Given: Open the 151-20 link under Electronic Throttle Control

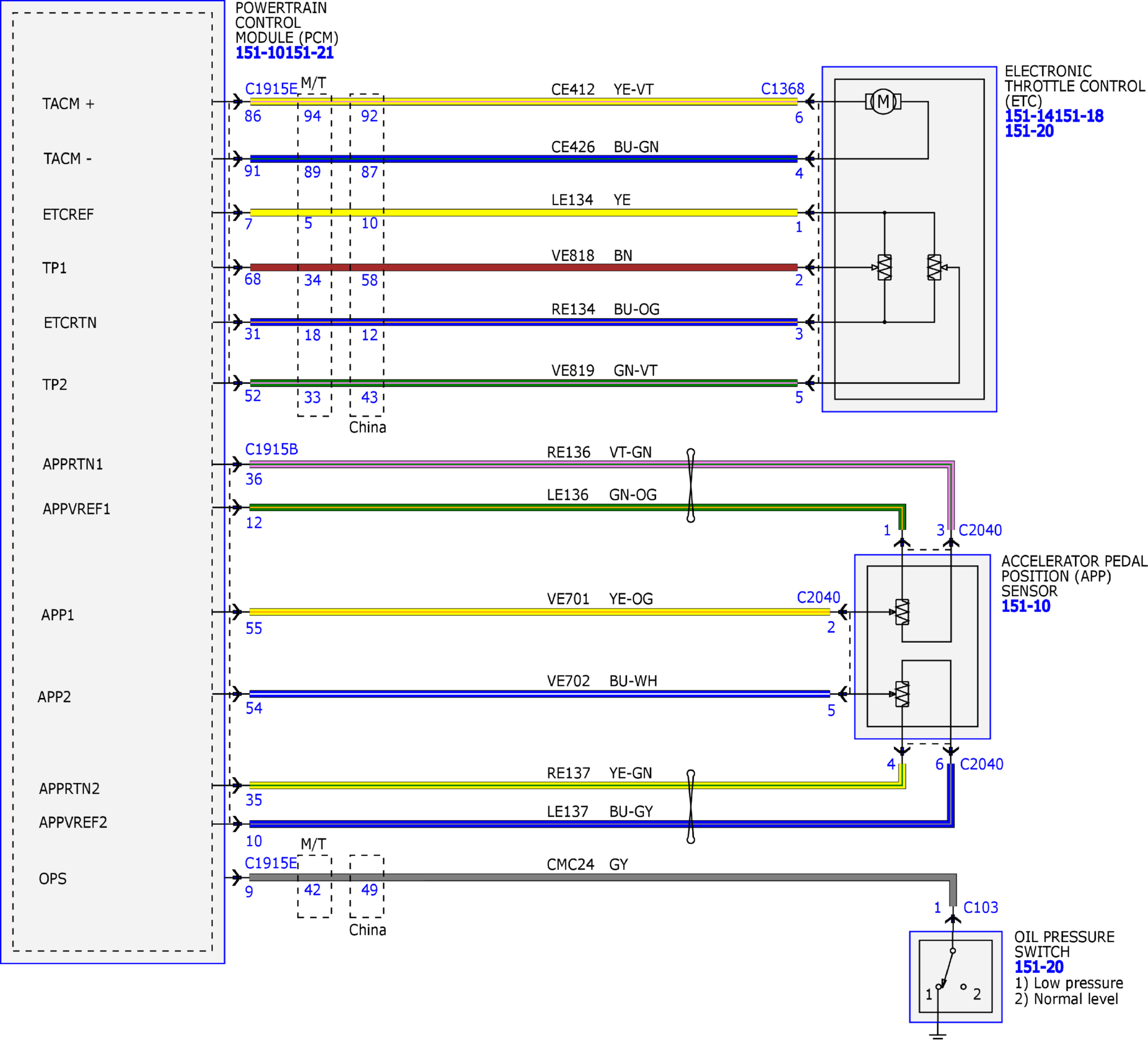Looking at the screenshot, I should [1029, 131].
